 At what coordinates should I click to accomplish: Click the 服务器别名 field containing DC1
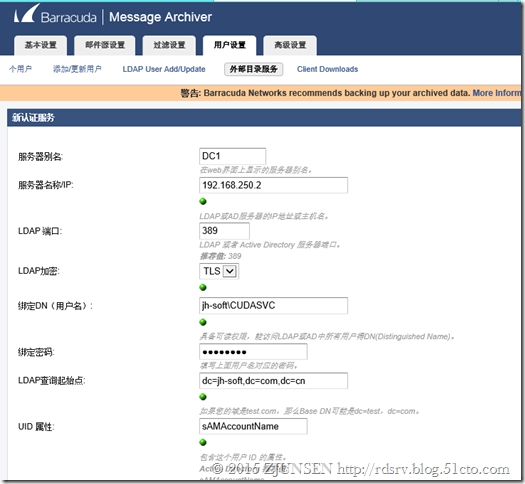[x=232, y=156]
